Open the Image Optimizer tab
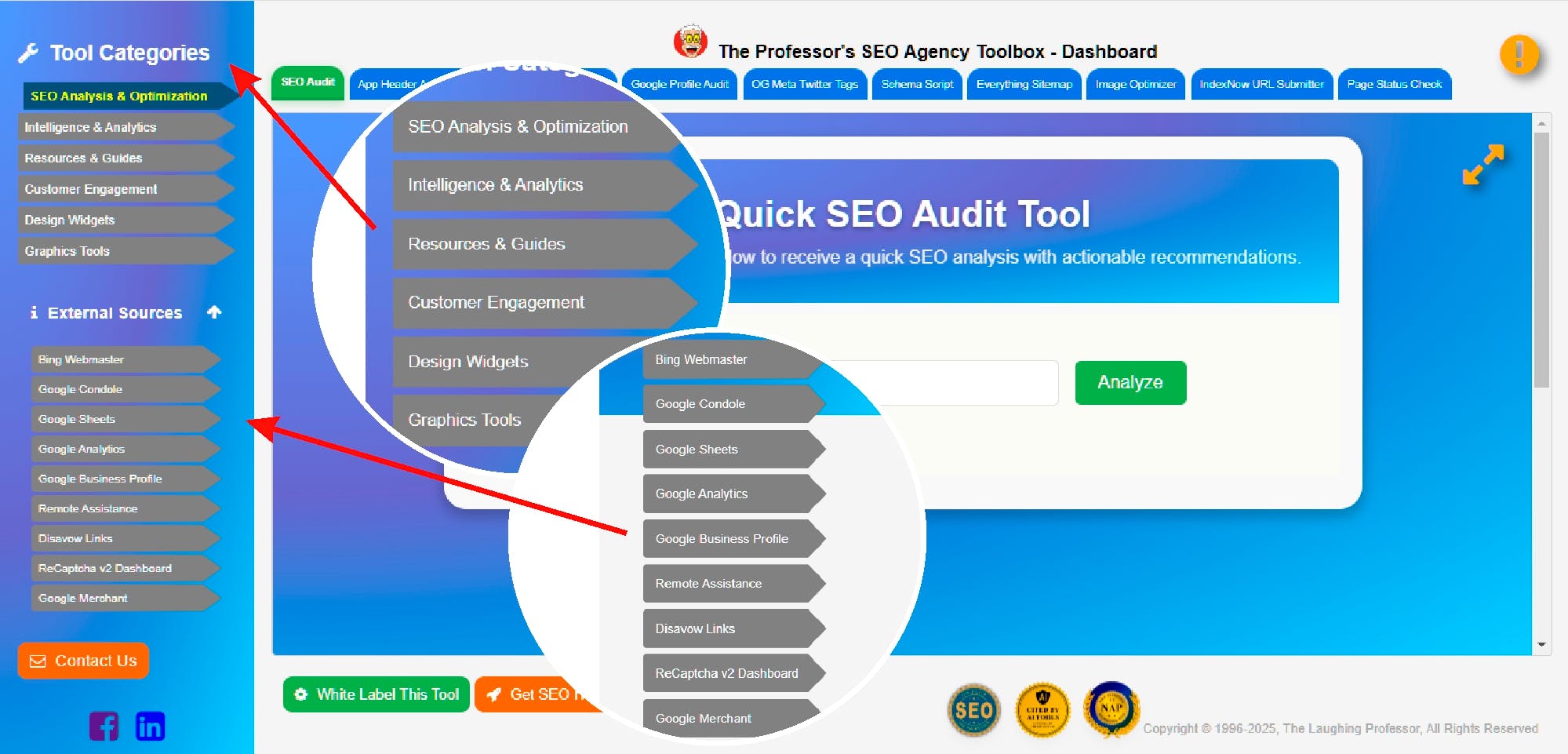This screenshot has height=754, width=1568. (1136, 85)
